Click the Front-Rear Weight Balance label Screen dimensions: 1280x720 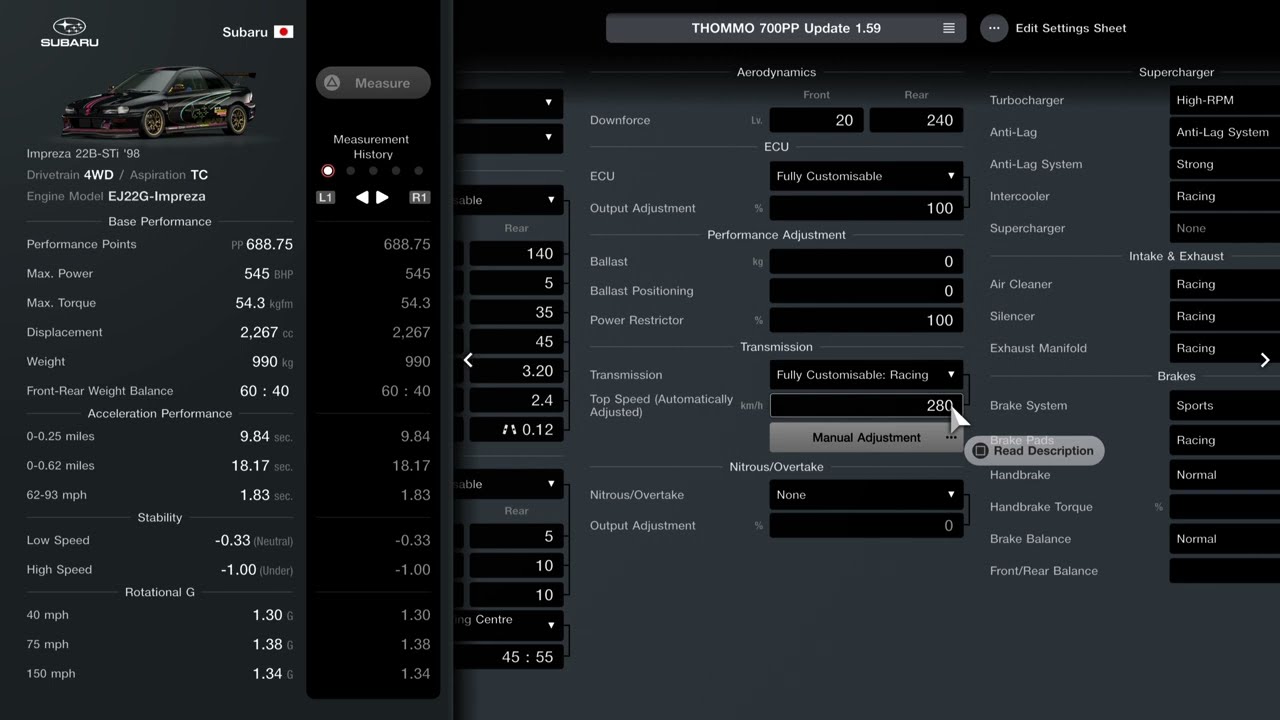click(100, 391)
